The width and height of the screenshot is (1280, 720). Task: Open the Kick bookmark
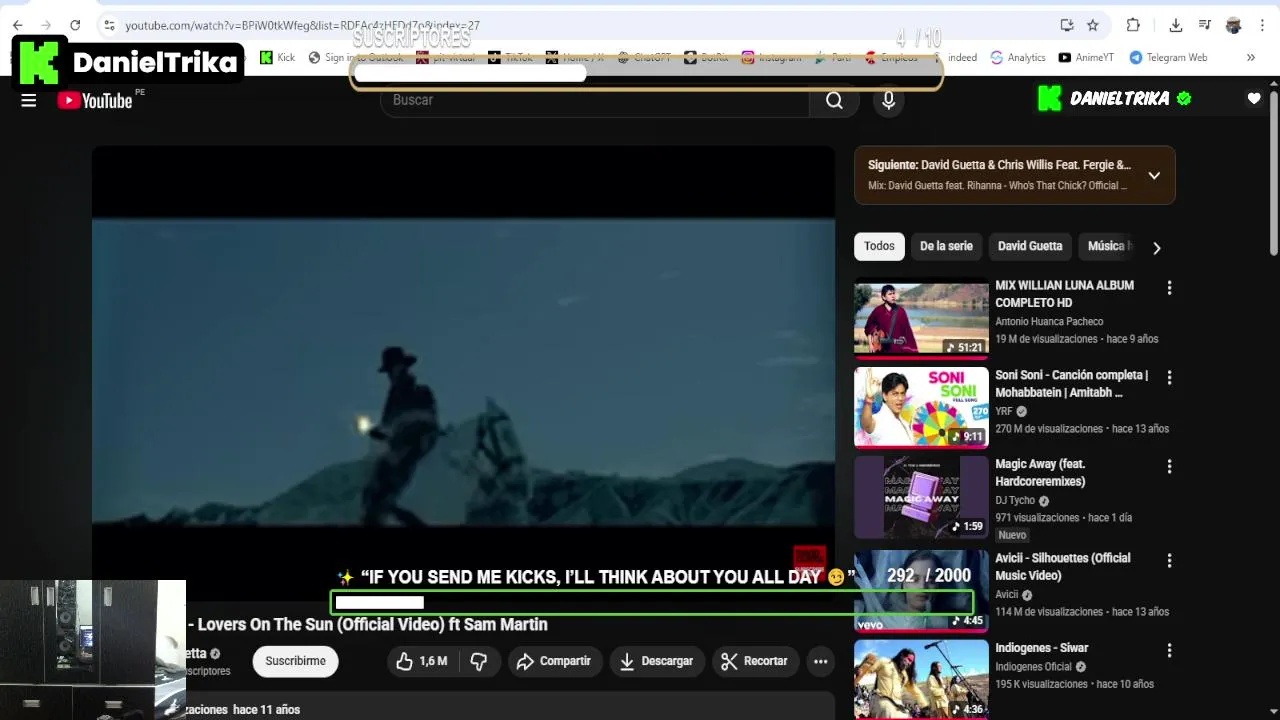pos(277,58)
